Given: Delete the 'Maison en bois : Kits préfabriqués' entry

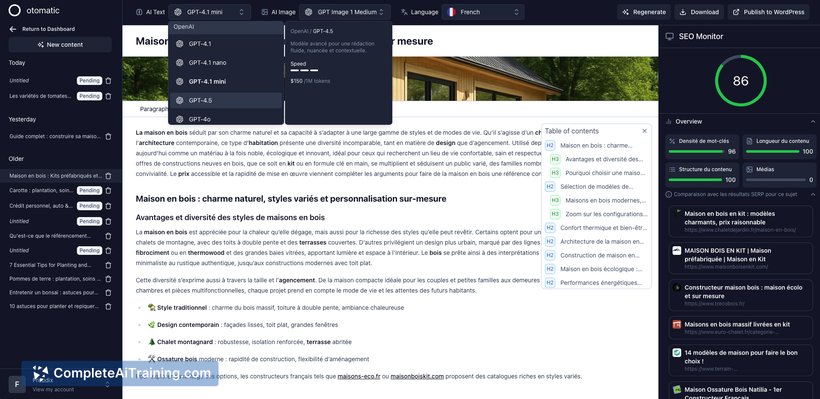Looking at the screenshot, I should click(108, 176).
